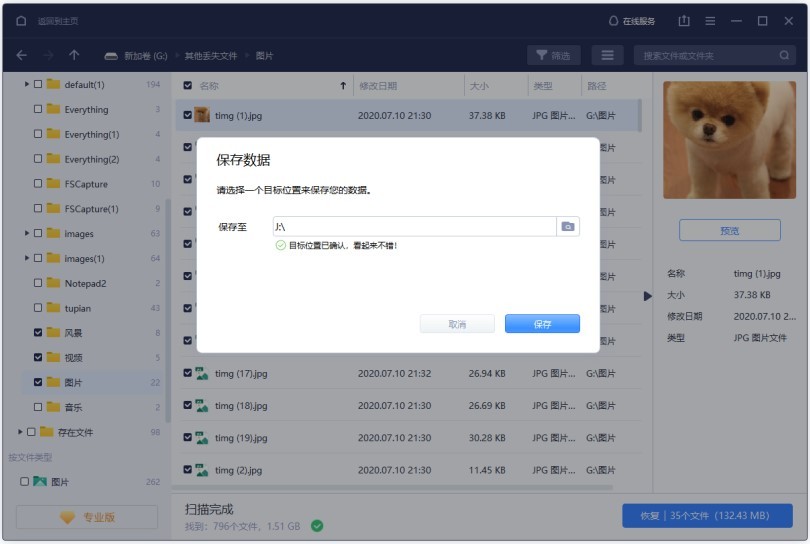Click diamond icon on 专业版 button
Screen dimensions: 810x544
point(67,517)
